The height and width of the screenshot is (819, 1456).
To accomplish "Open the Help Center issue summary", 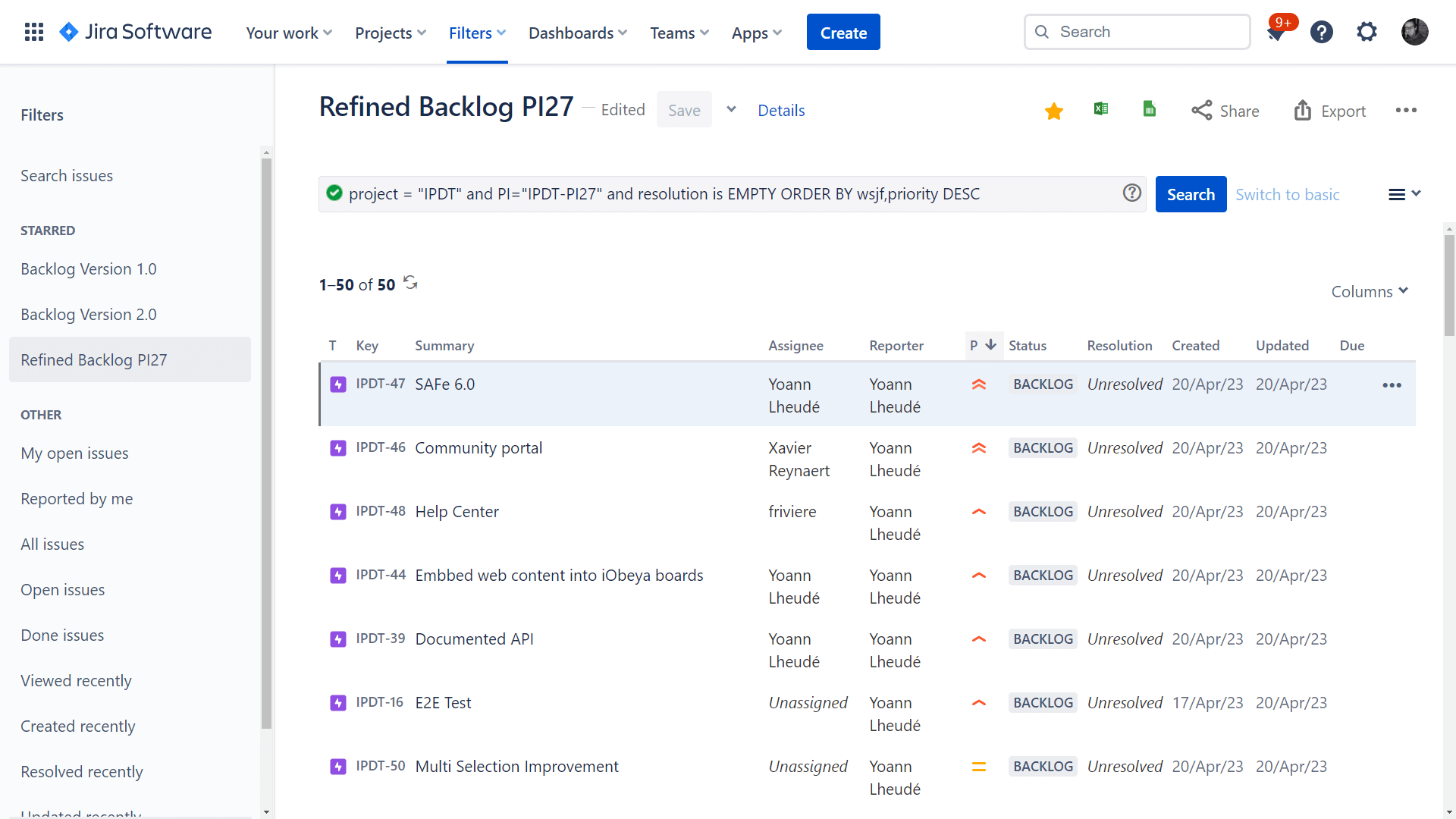I will tap(457, 511).
